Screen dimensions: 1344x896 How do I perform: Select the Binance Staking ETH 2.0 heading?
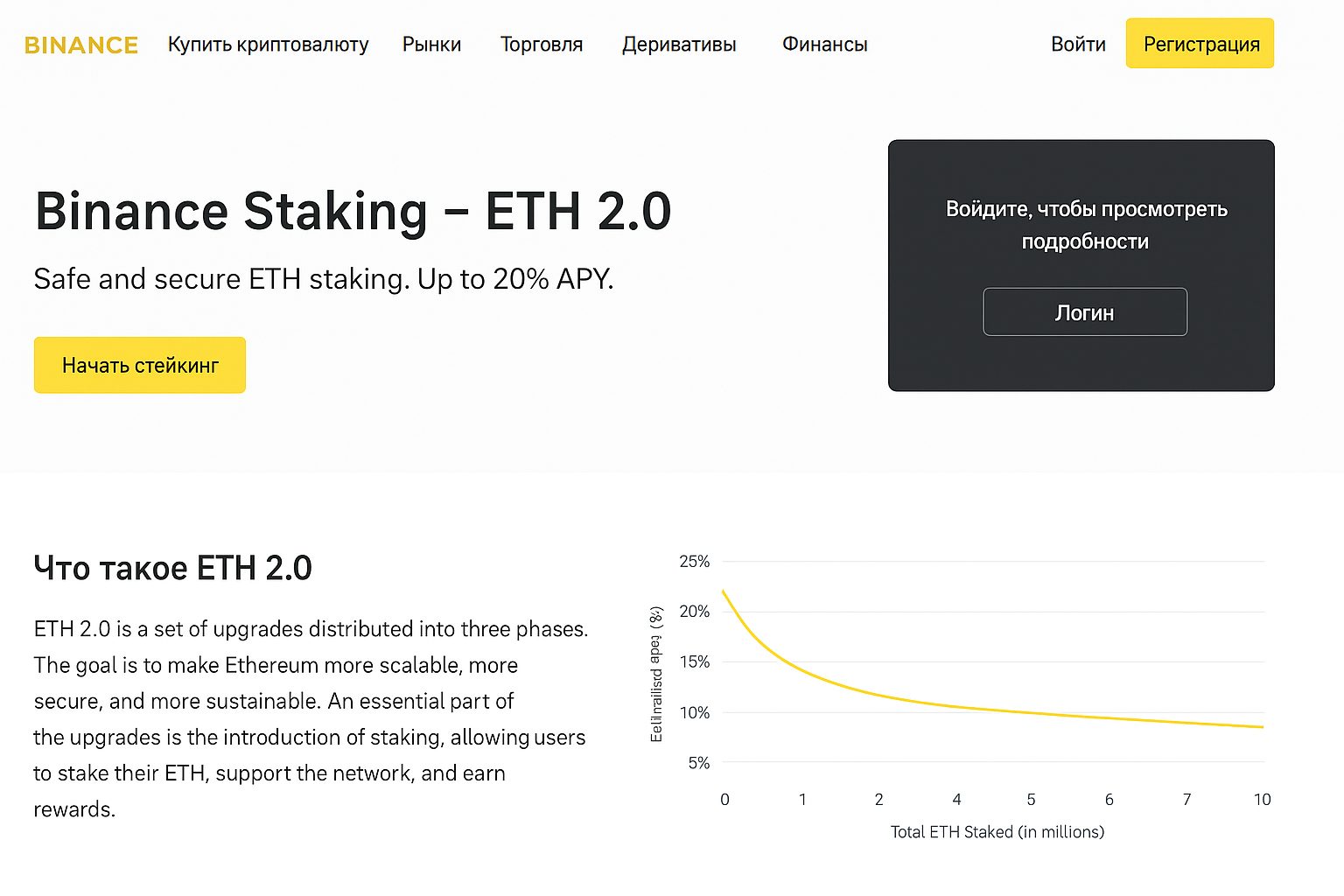pos(353,210)
